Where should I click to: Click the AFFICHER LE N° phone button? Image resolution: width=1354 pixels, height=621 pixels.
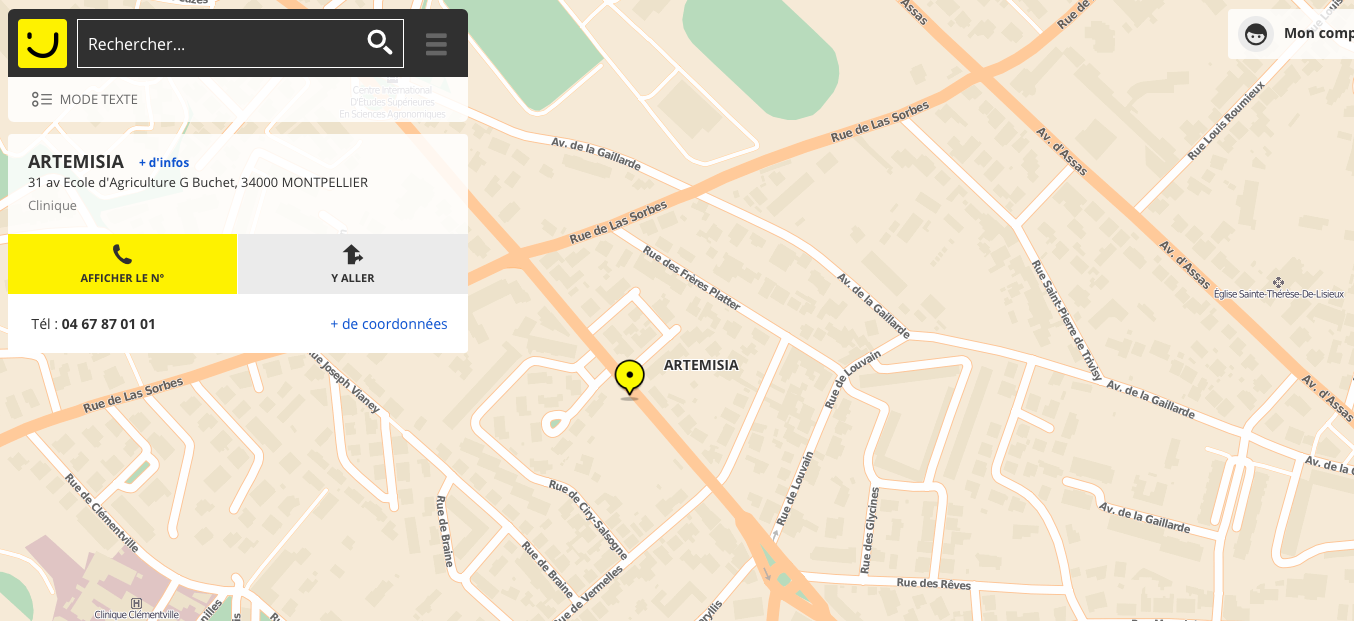[x=122, y=264]
